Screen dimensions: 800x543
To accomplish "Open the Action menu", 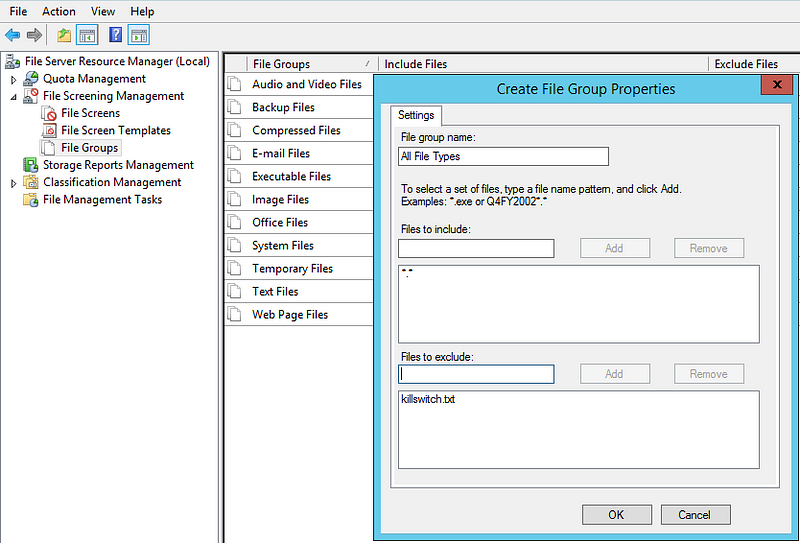I will coord(59,11).
